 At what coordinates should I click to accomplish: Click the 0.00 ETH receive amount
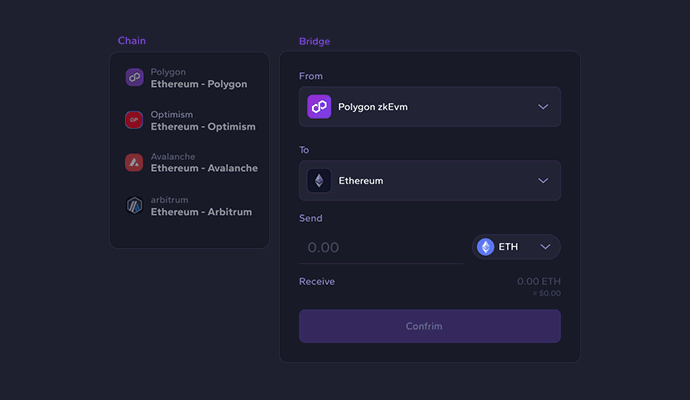click(539, 281)
